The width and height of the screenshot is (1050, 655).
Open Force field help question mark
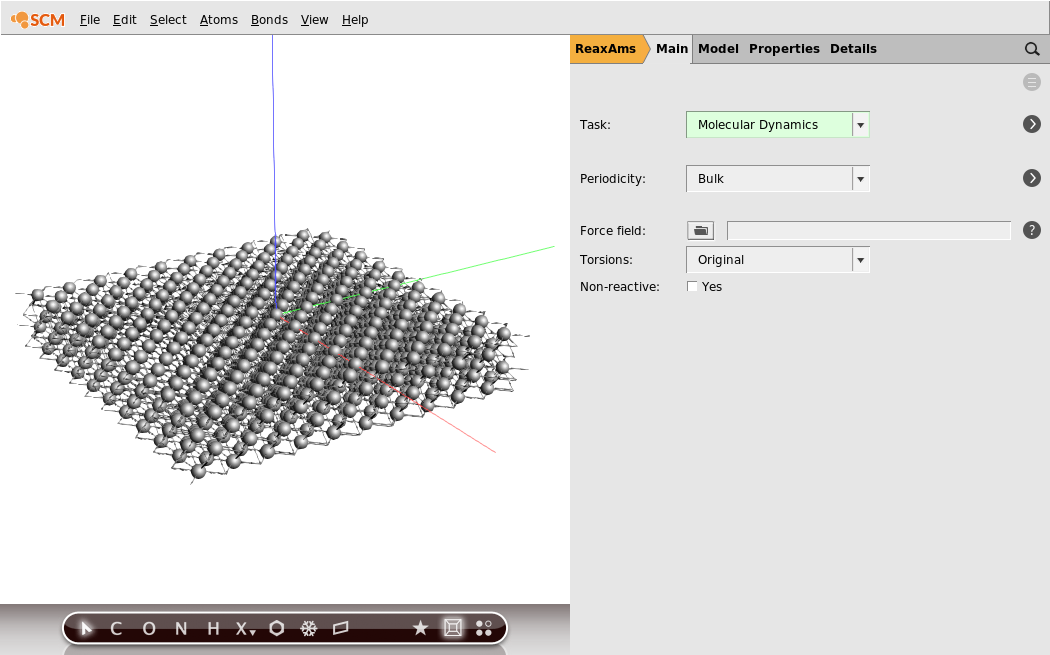click(x=1032, y=230)
